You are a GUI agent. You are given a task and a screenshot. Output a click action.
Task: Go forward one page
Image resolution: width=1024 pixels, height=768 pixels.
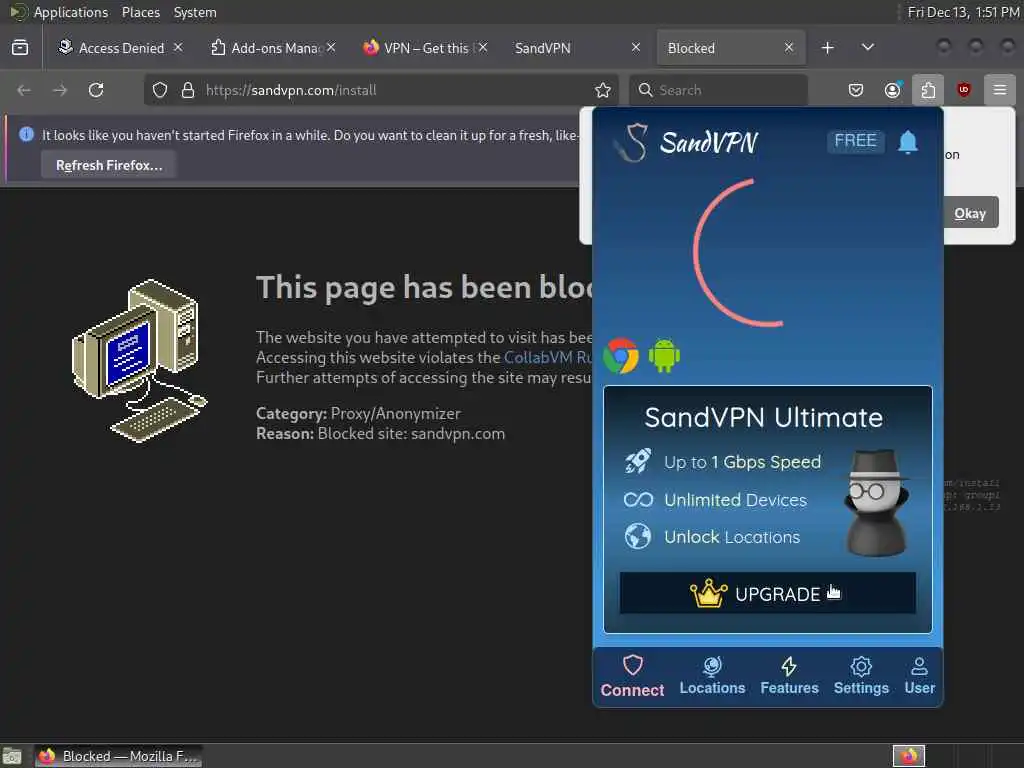pos(60,90)
